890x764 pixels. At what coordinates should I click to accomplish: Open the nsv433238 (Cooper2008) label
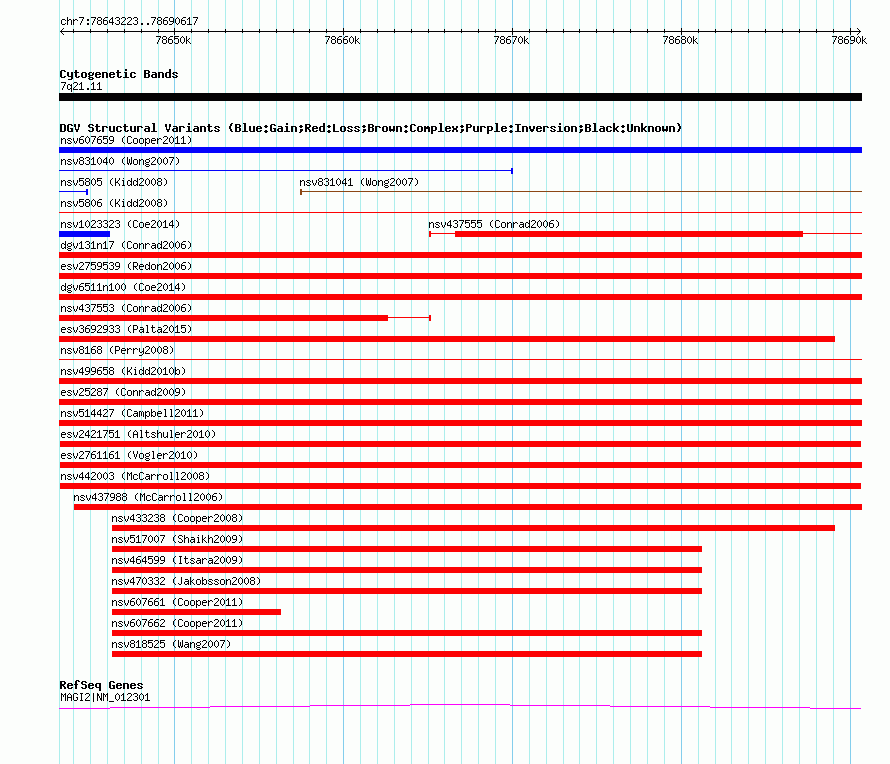tap(177, 518)
